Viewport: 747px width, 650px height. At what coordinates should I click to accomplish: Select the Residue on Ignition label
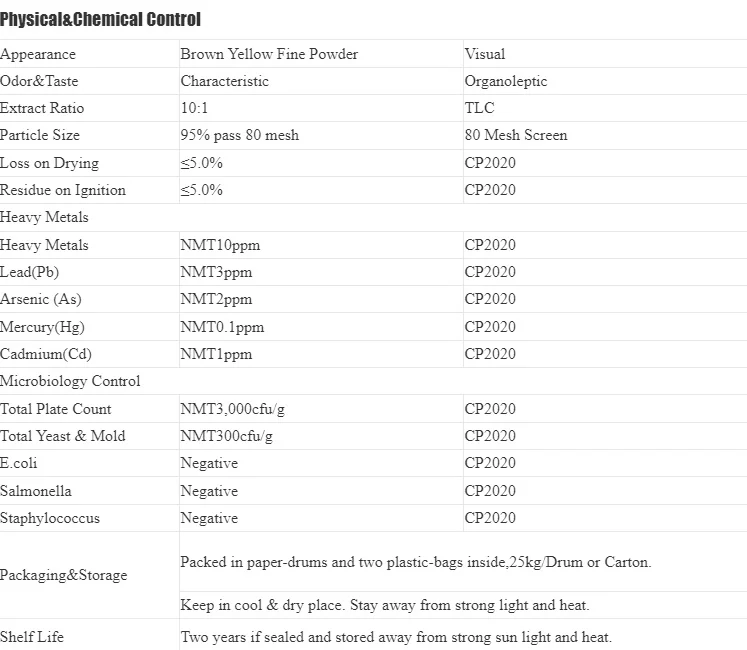click(63, 190)
